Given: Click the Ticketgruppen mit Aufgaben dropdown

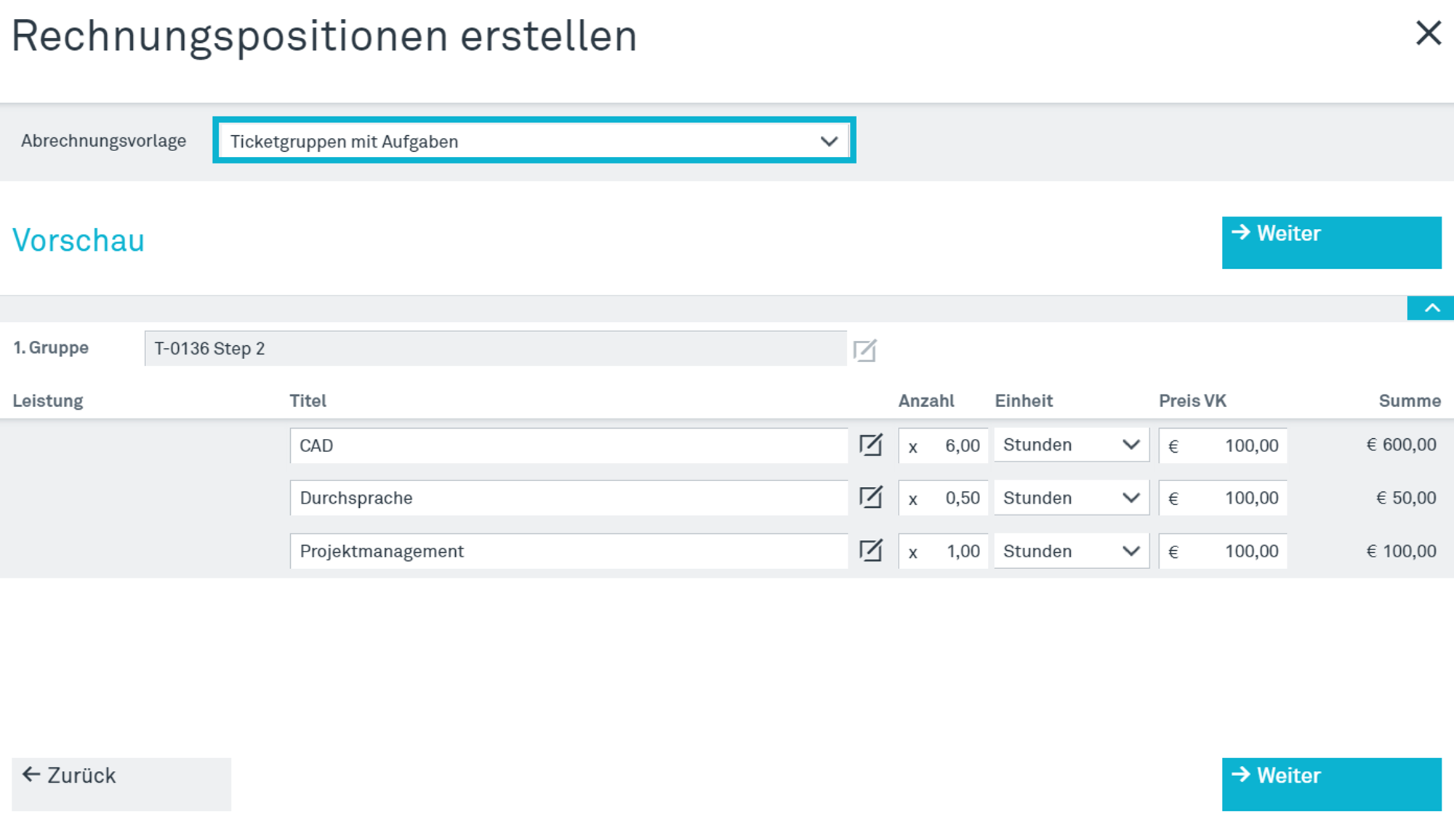Looking at the screenshot, I should pyautogui.click(x=534, y=141).
